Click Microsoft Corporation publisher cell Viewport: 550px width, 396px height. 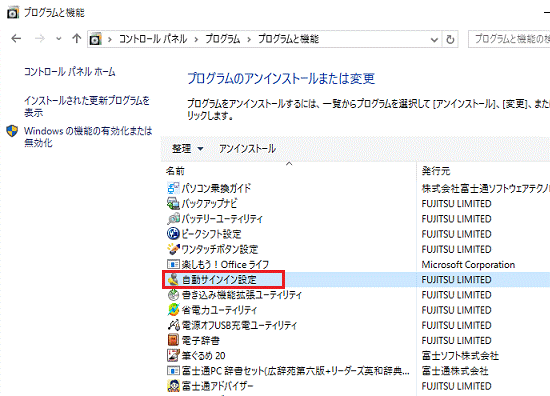[x=468, y=264]
